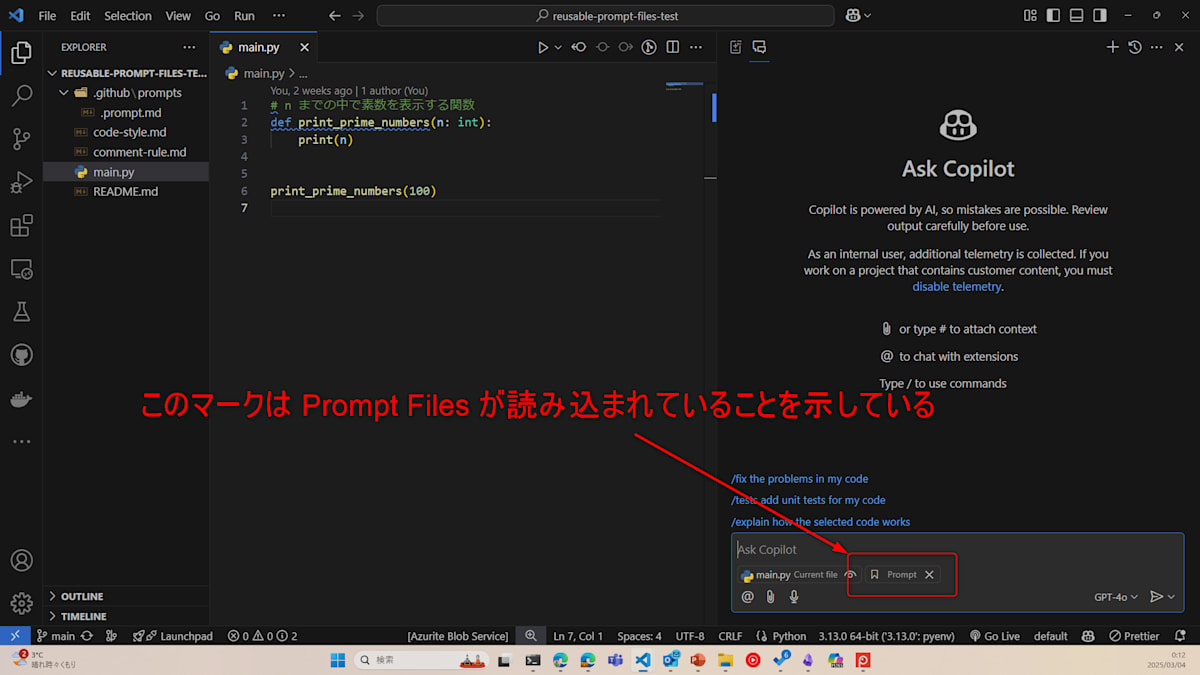This screenshot has width=1200, height=675.
Task: Open code-style.md in the explorer
Action: pyautogui.click(x=126, y=132)
